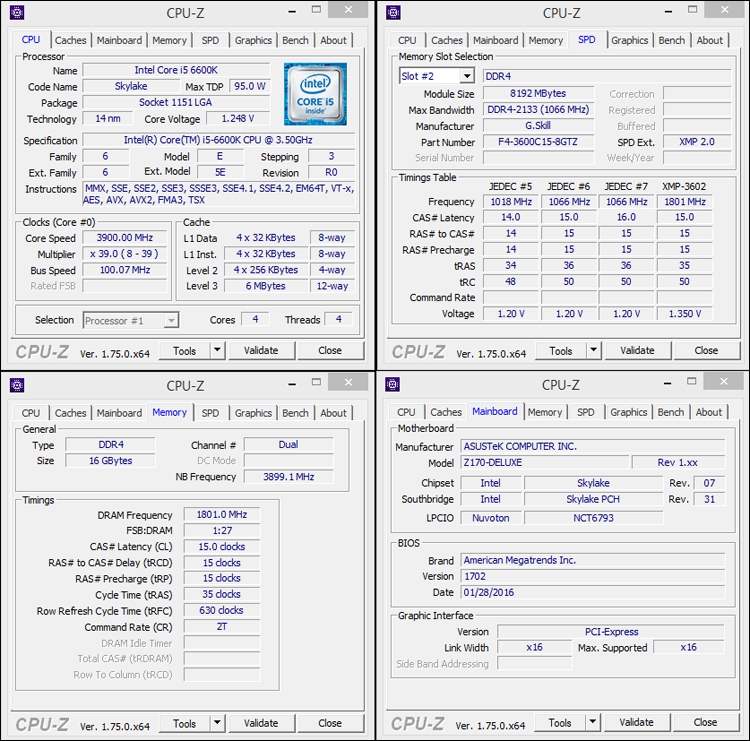Click Validate in the Mainboard tab window
Image resolution: width=750 pixels, height=741 pixels.
637,722
